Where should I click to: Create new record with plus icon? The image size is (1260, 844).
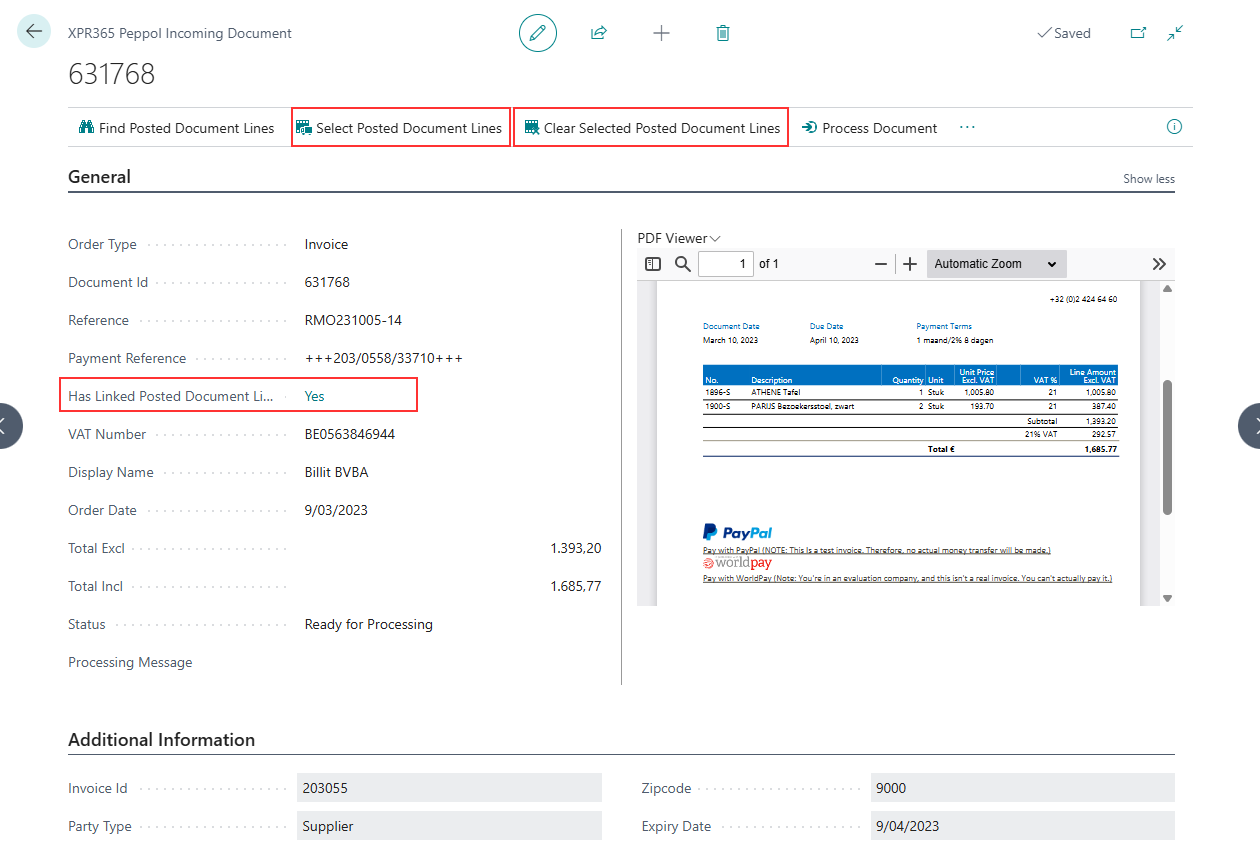point(661,33)
